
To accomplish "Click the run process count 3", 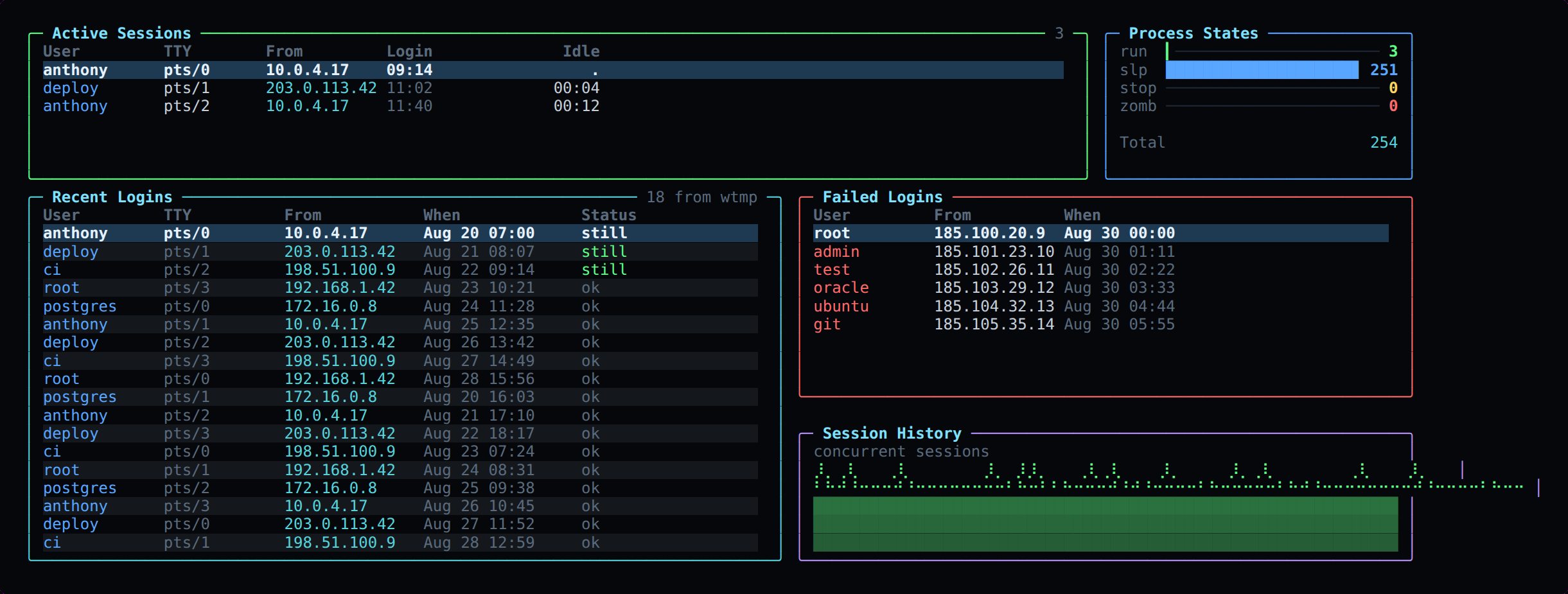I will [x=1393, y=51].
